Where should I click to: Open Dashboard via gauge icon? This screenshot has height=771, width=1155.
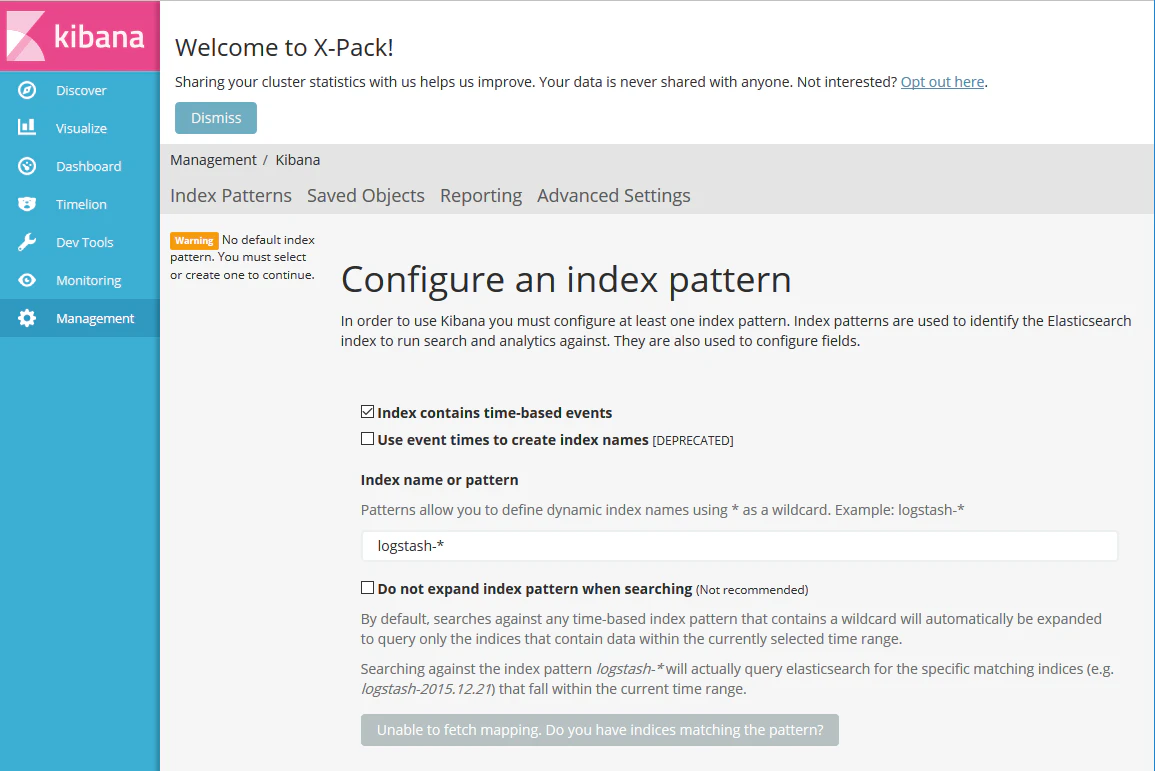click(x=27, y=166)
